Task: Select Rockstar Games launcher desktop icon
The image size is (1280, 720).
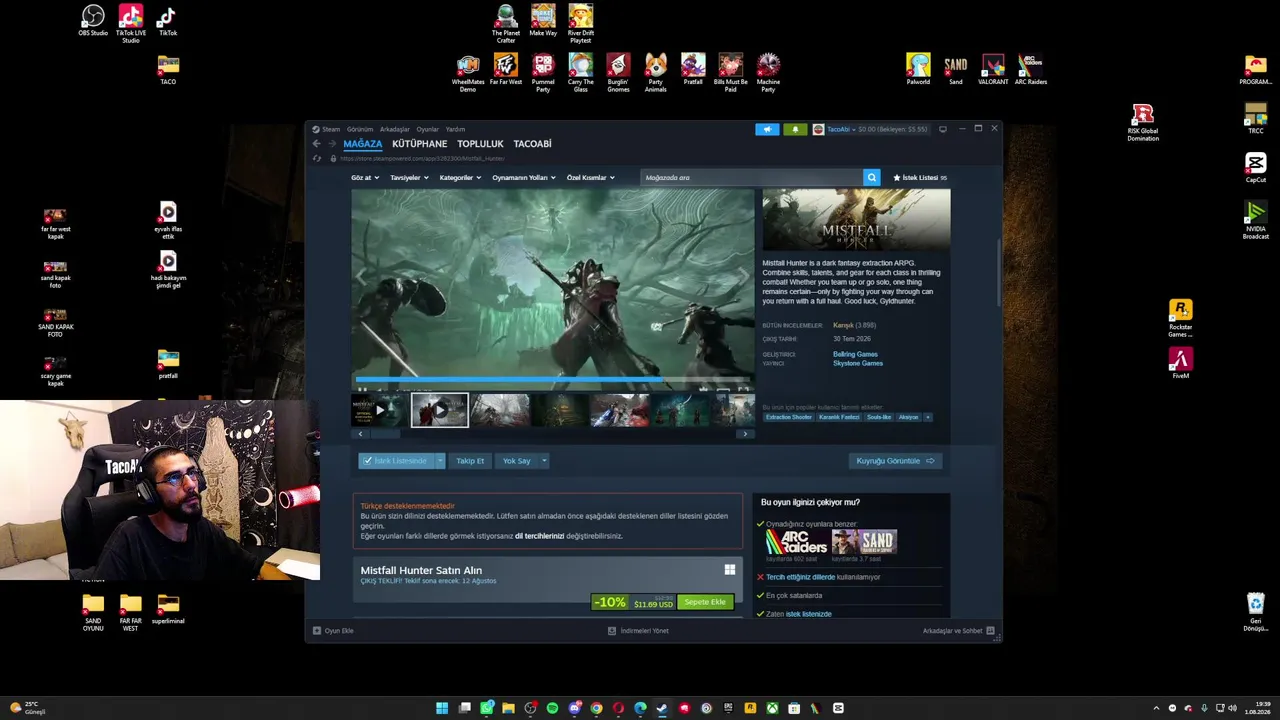Action: click(x=1180, y=318)
